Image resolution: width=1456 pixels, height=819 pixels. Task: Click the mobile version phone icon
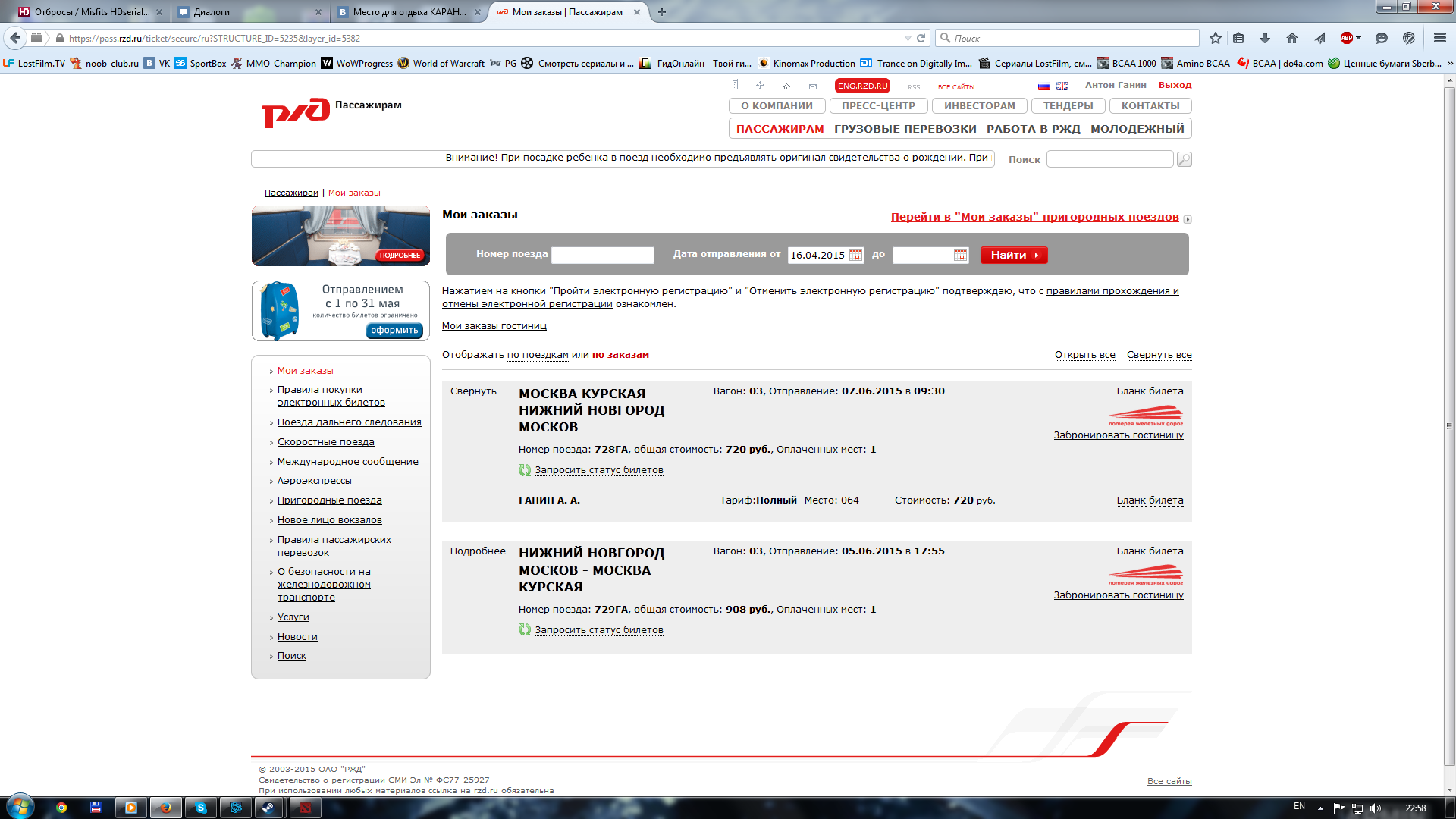(735, 85)
